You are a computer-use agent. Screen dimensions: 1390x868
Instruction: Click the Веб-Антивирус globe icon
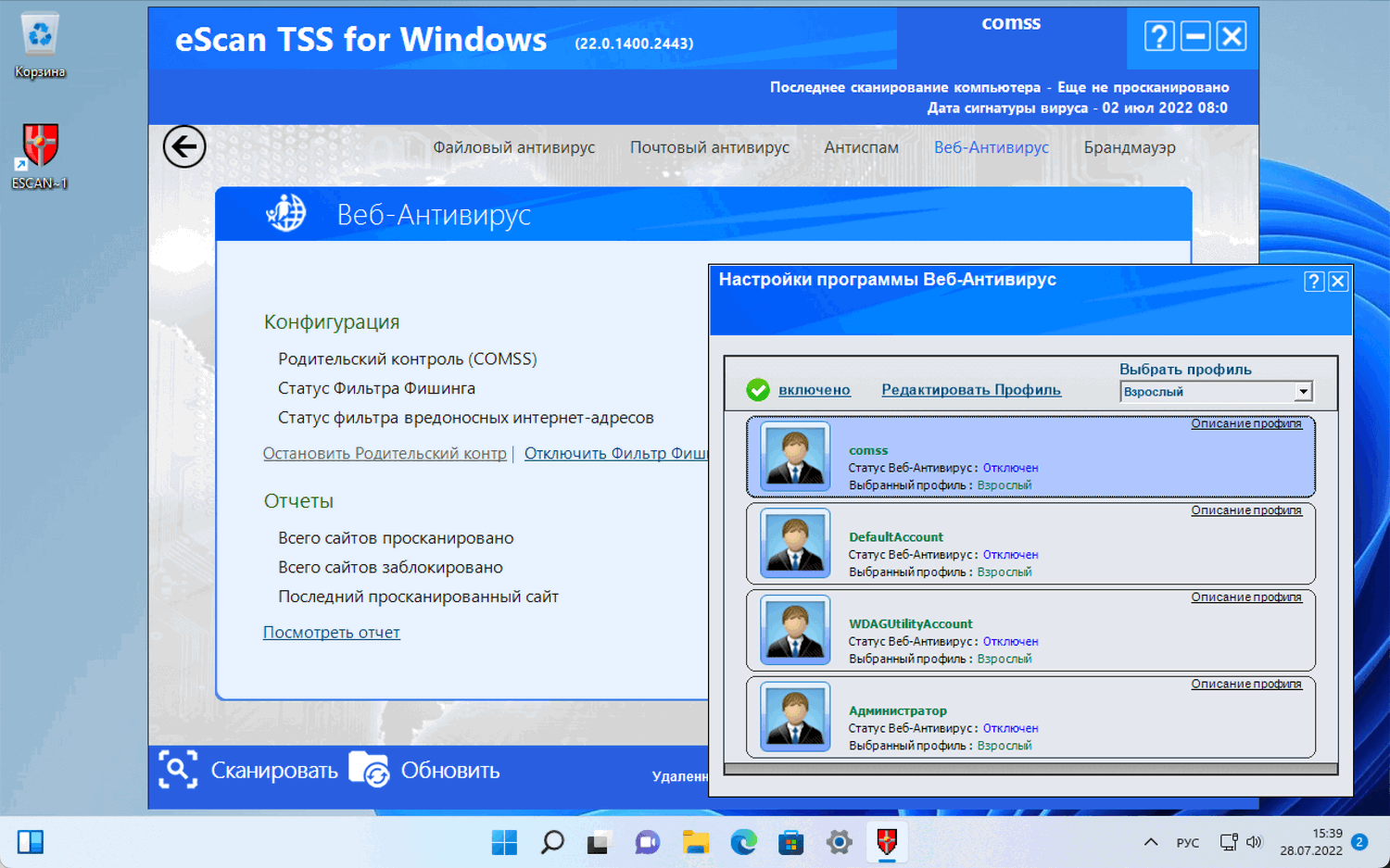pos(286,213)
